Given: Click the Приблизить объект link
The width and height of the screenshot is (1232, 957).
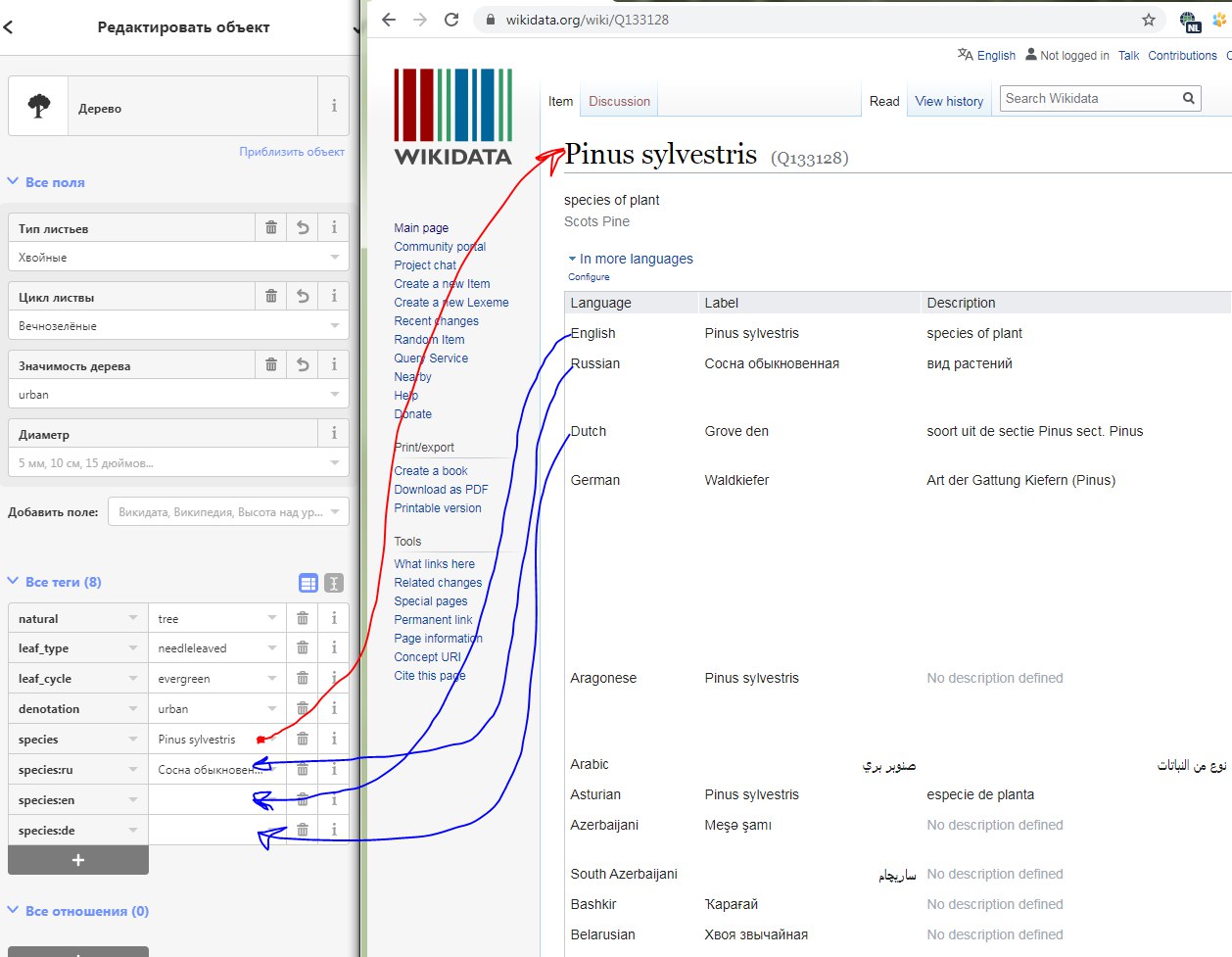Looking at the screenshot, I should [x=292, y=152].
